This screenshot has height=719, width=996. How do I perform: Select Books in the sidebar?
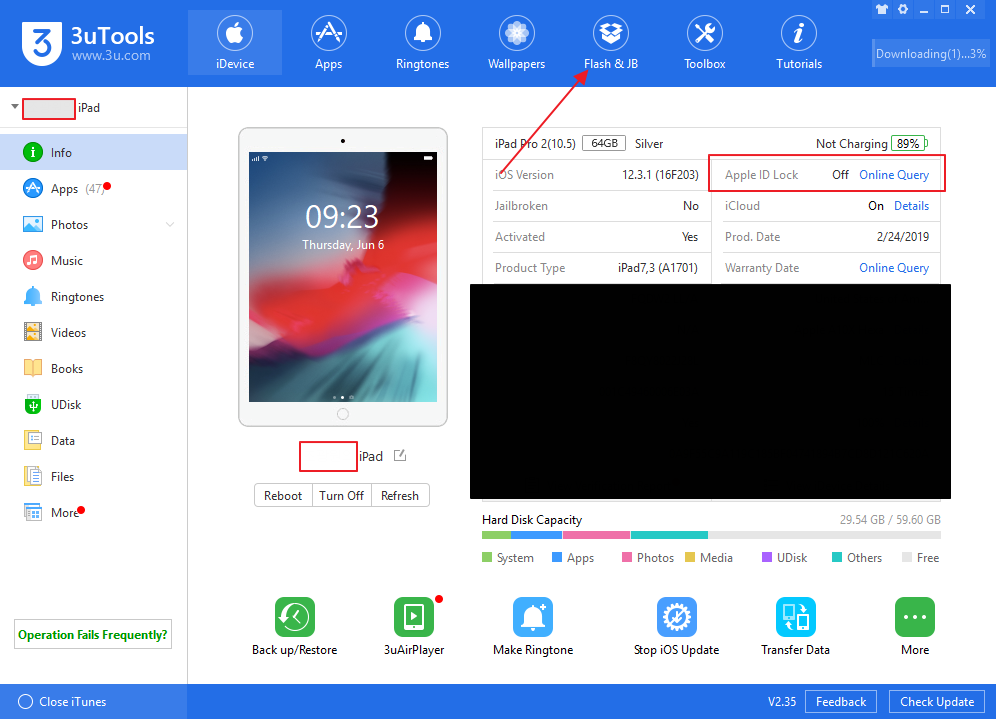pos(93,368)
